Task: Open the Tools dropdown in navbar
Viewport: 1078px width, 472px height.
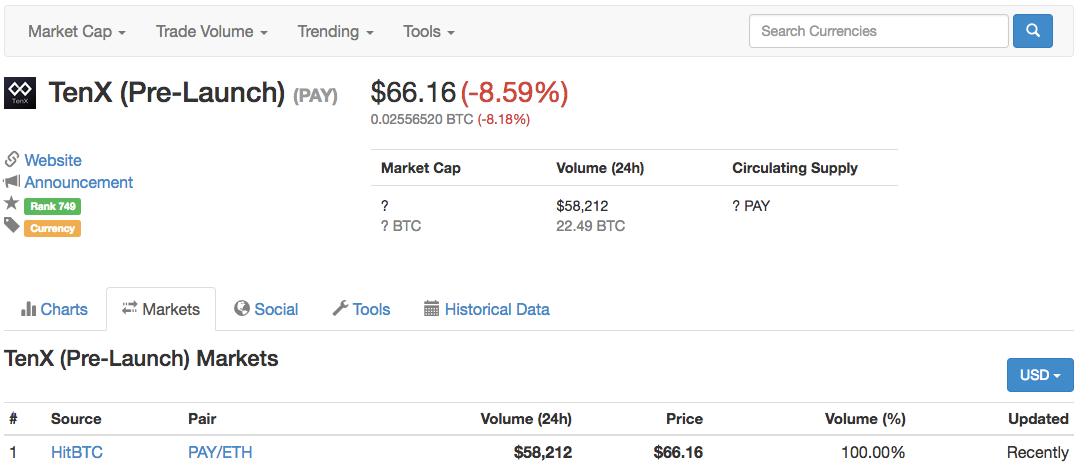Action: (429, 32)
